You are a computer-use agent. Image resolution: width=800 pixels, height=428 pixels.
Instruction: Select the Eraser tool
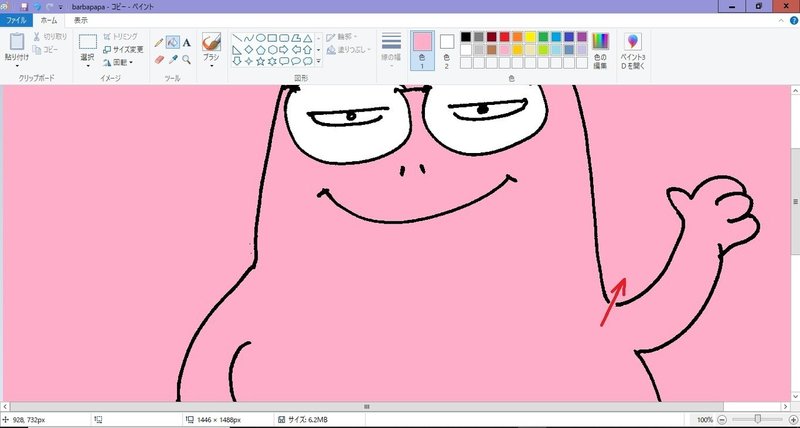coord(159,60)
